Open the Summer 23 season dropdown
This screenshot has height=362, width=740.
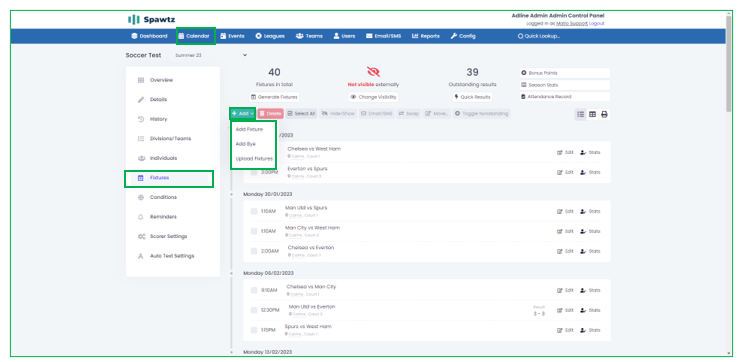[210, 55]
